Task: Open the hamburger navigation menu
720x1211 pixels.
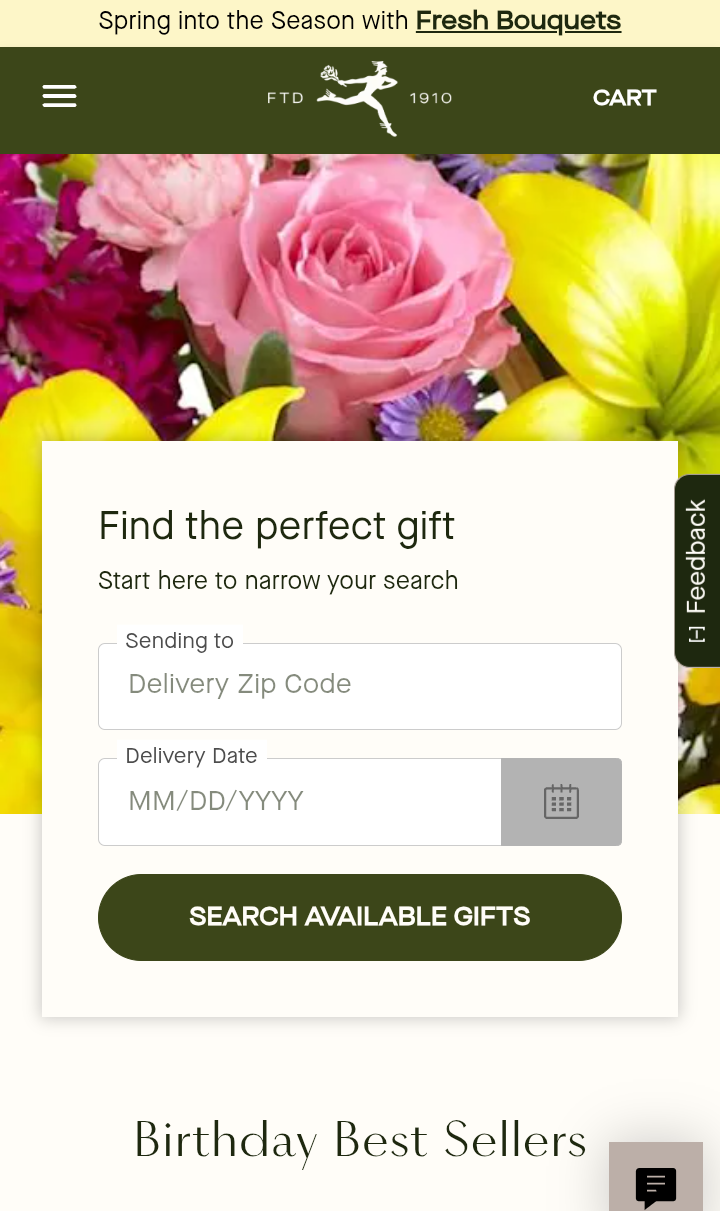Action: pyautogui.click(x=59, y=97)
